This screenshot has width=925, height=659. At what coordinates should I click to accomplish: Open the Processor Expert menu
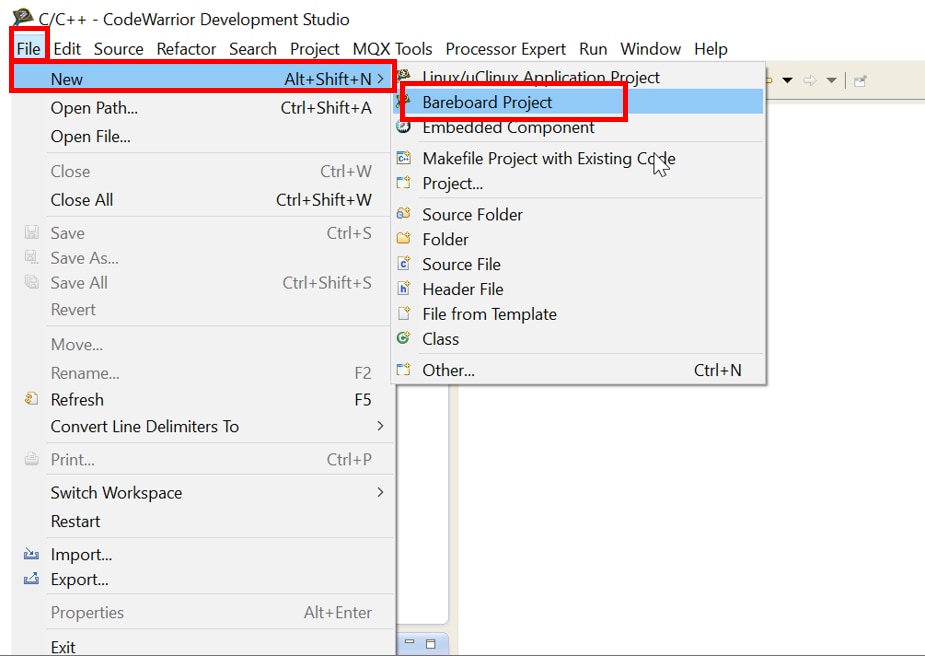tap(505, 49)
